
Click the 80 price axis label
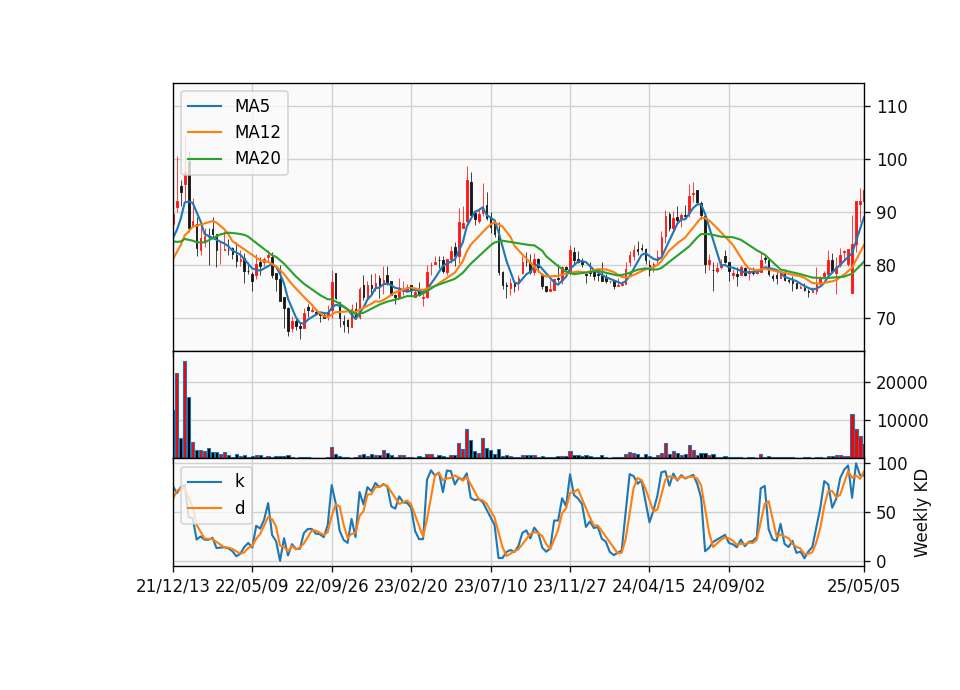click(887, 266)
